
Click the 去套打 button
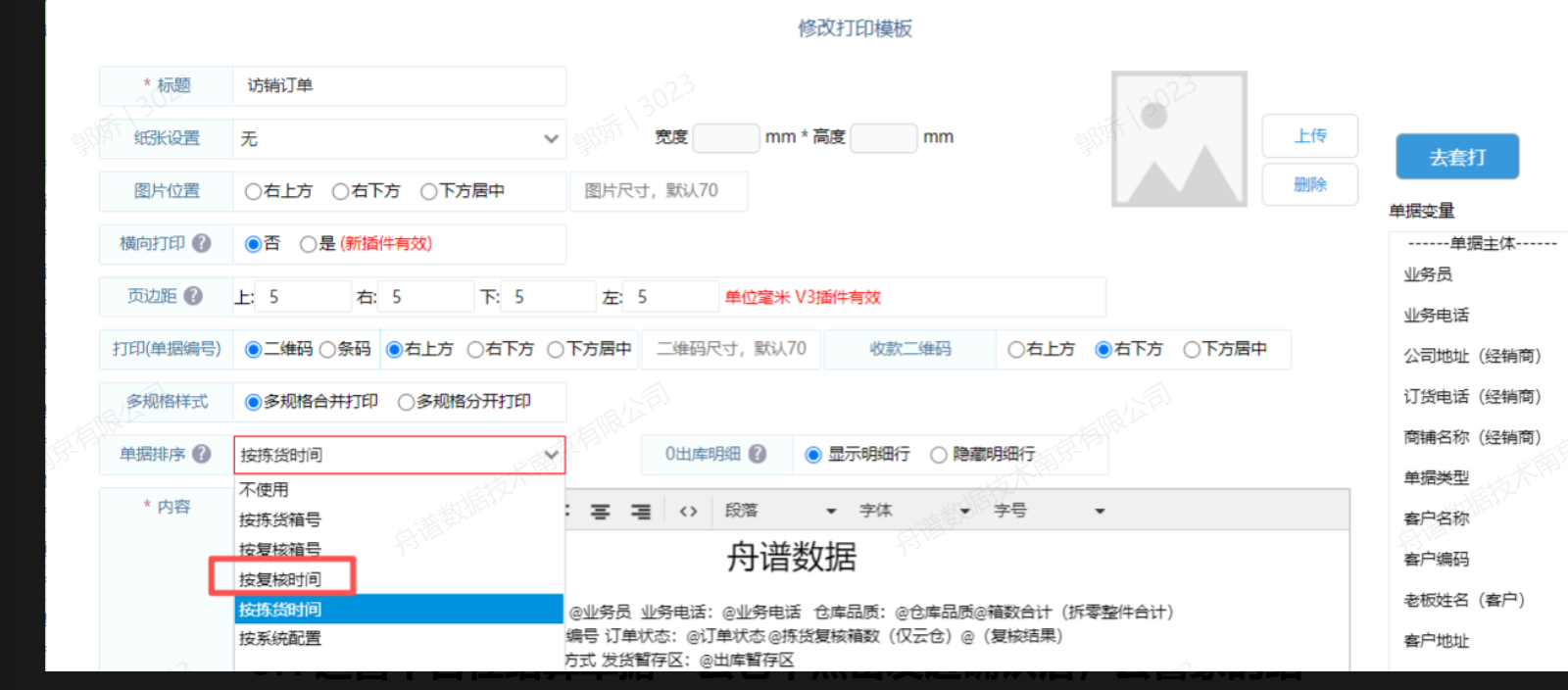(x=1457, y=157)
